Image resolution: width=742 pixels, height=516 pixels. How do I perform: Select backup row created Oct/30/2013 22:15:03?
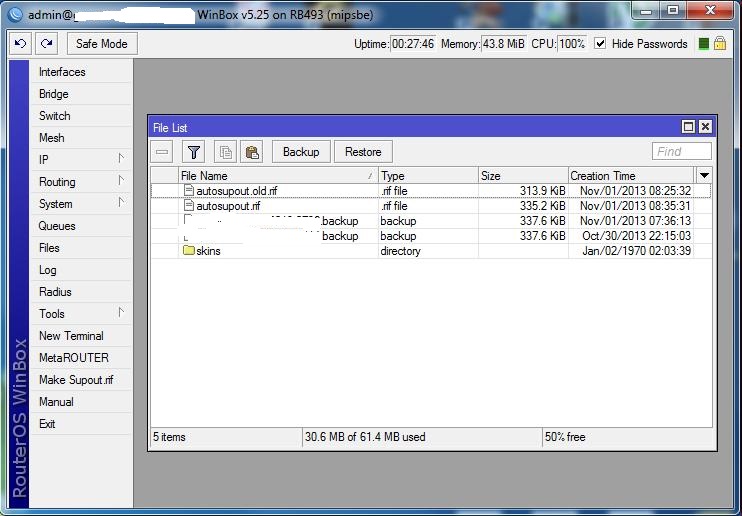(431, 236)
